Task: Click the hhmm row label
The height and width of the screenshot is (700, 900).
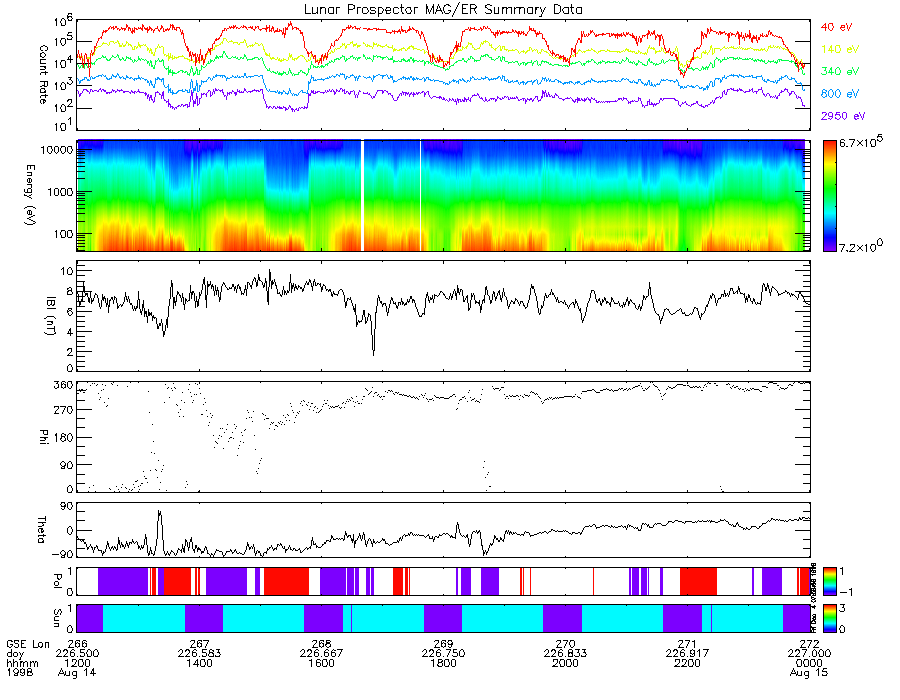Action: [x=22, y=663]
